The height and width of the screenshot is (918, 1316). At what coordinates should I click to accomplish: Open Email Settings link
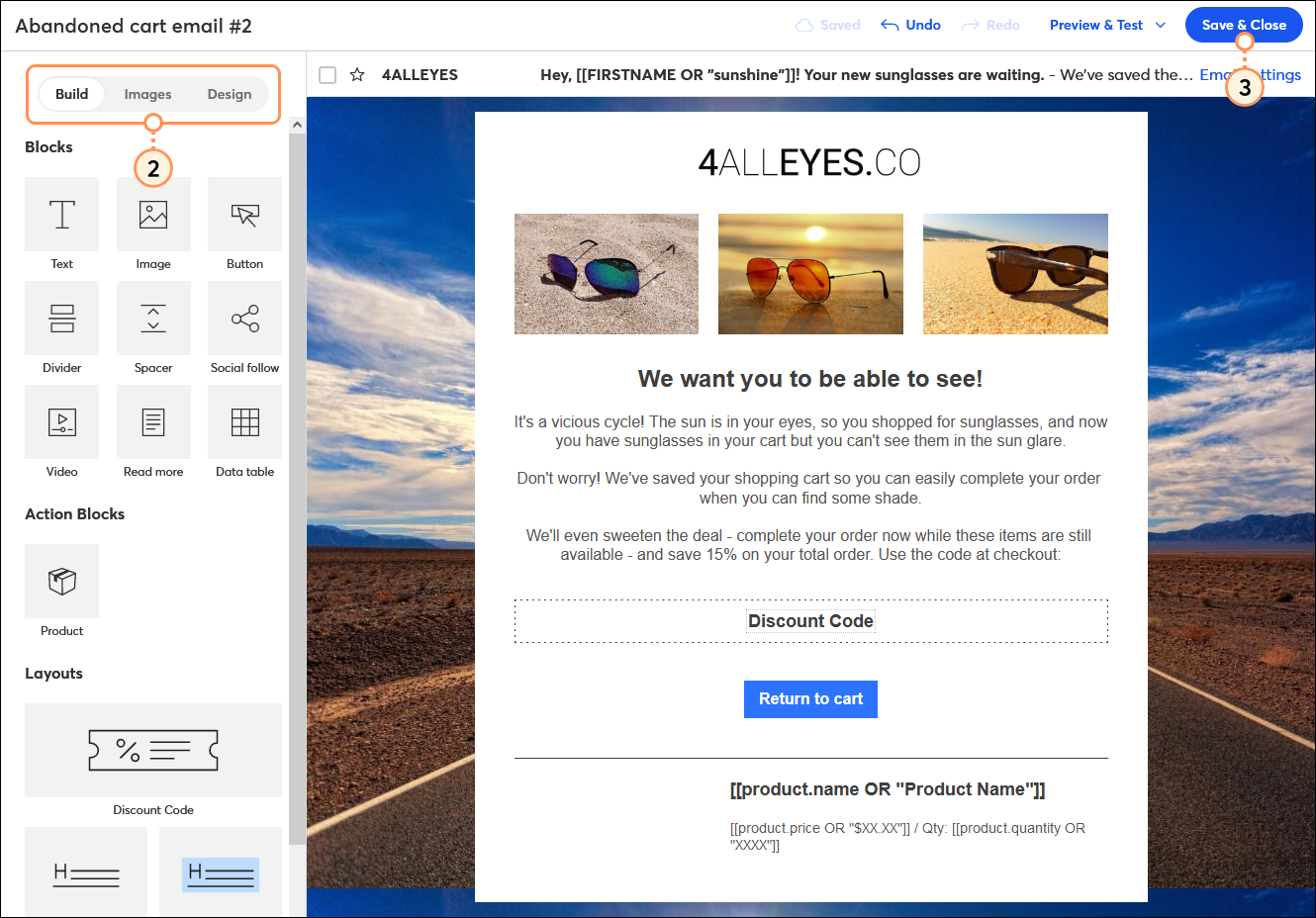coord(1251,74)
